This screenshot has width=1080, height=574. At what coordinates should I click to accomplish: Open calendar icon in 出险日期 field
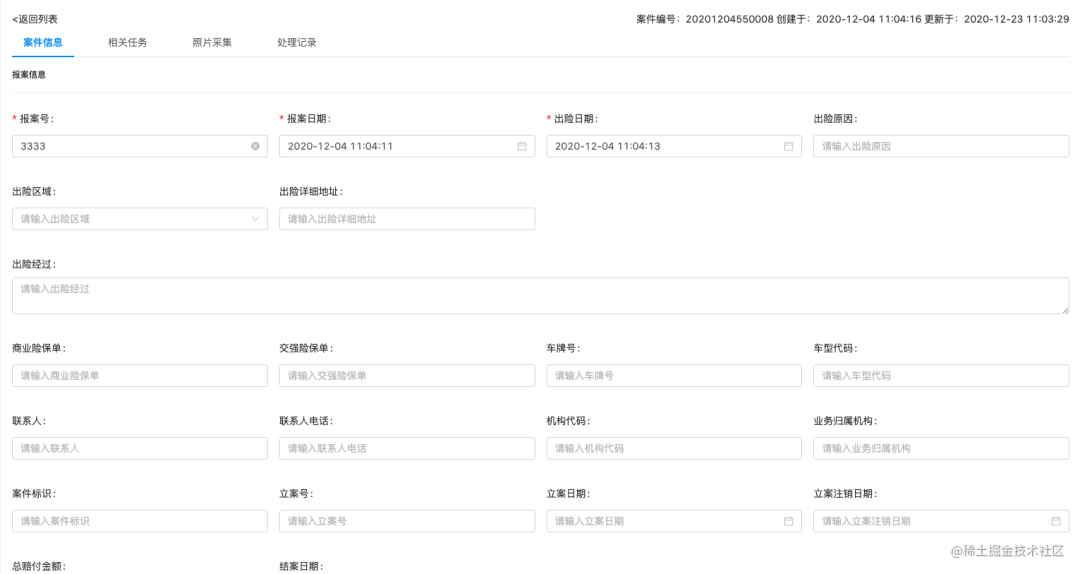coord(788,146)
